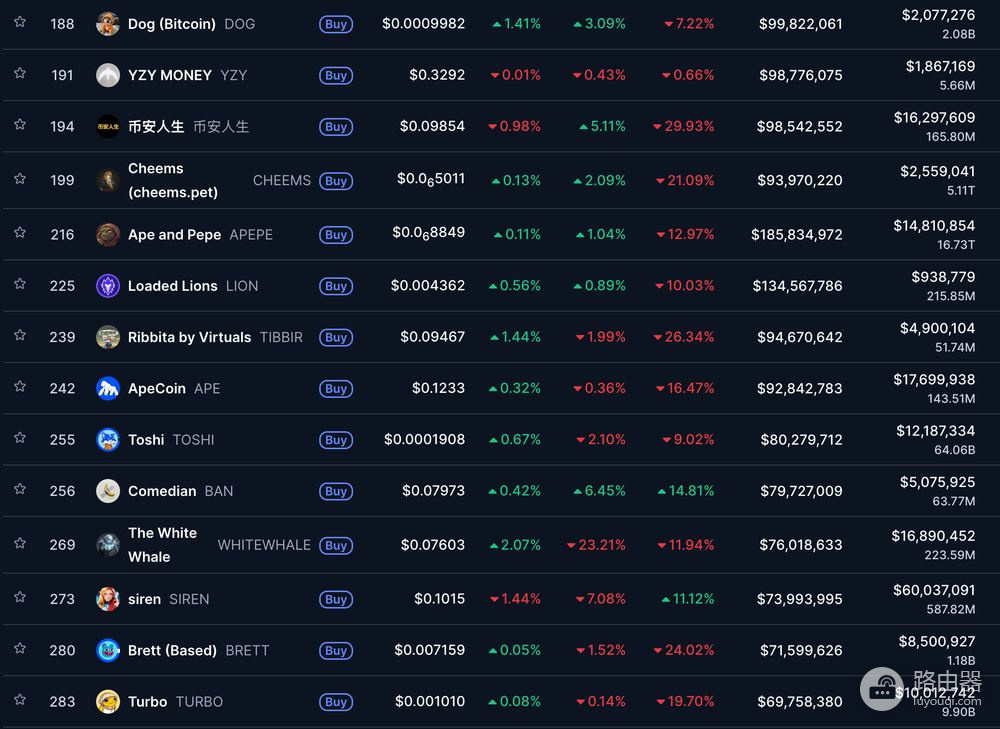The height and width of the screenshot is (729, 1000).
Task: Click Buy for siren SIREN
Action: [x=336, y=599]
